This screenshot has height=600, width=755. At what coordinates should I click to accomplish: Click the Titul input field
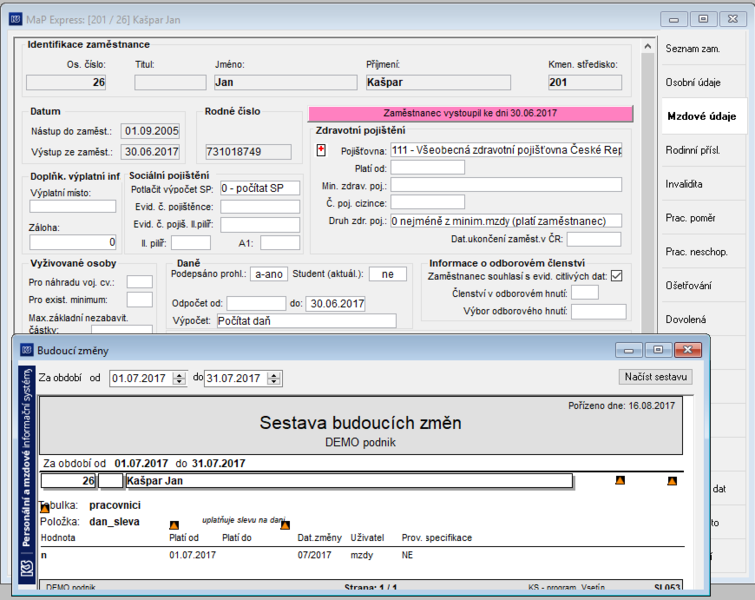pos(170,82)
